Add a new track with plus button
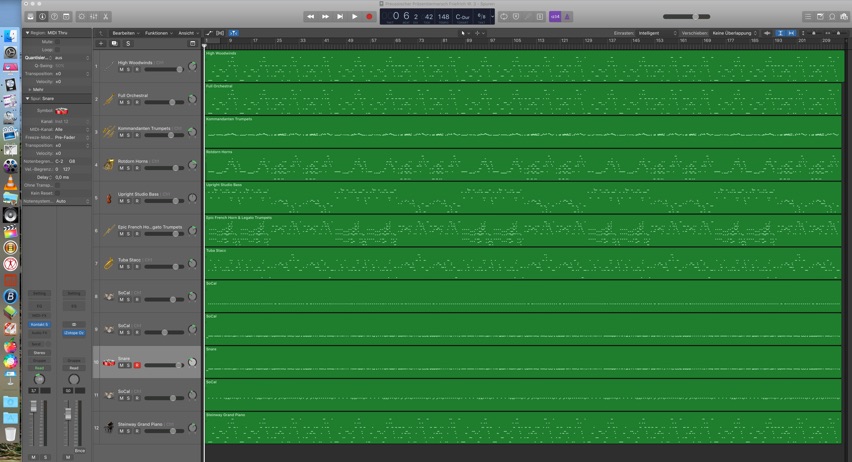 (101, 43)
